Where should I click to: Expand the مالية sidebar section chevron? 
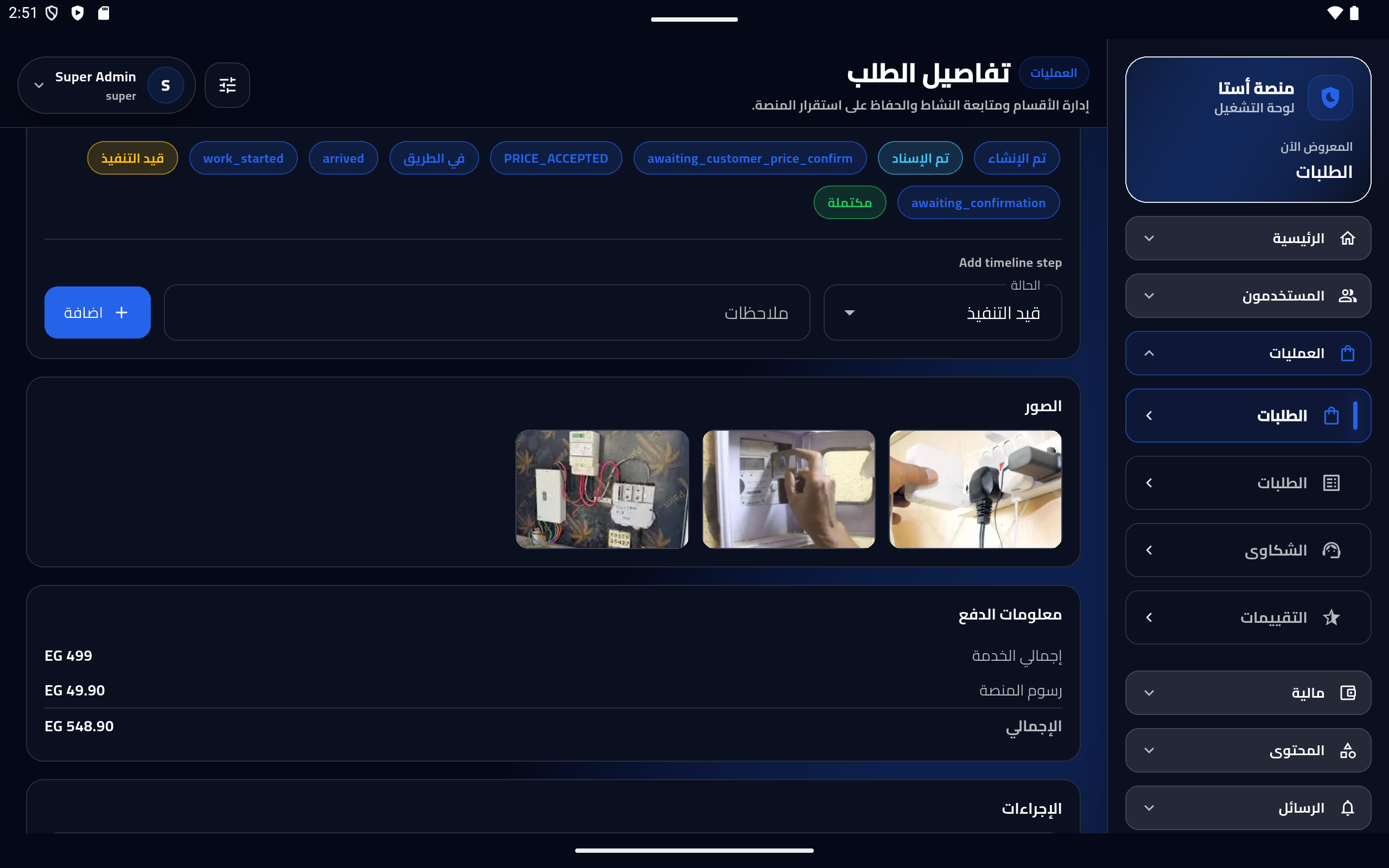point(1149,693)
